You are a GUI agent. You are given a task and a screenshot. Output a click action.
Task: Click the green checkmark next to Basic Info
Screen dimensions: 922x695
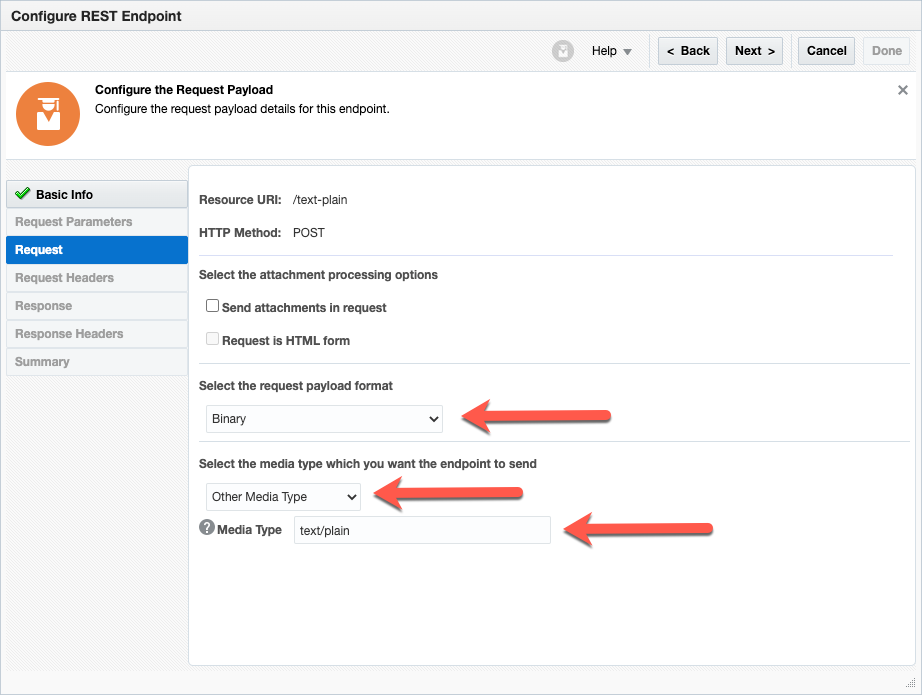23,194
